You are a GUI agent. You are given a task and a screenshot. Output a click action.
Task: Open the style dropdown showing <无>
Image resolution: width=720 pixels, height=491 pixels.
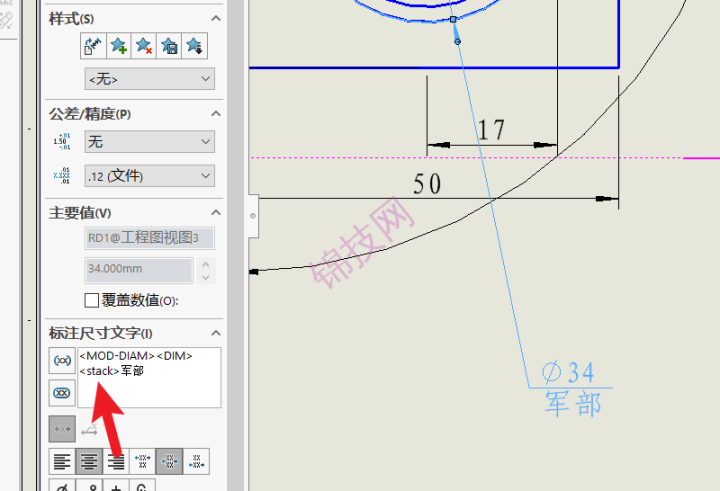150,79
